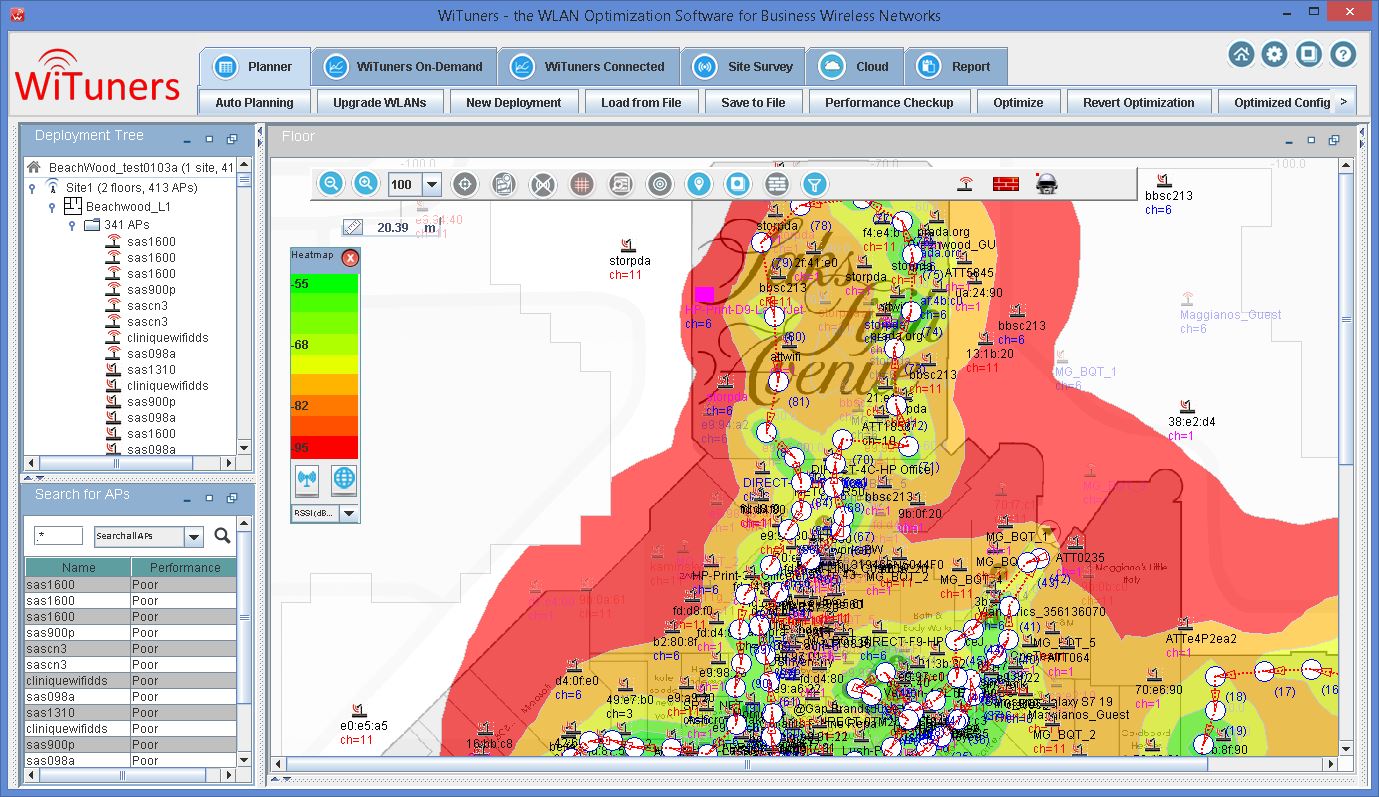
Task: Open the RSSI heatmap type dropdown
Action: click(349, 513)
